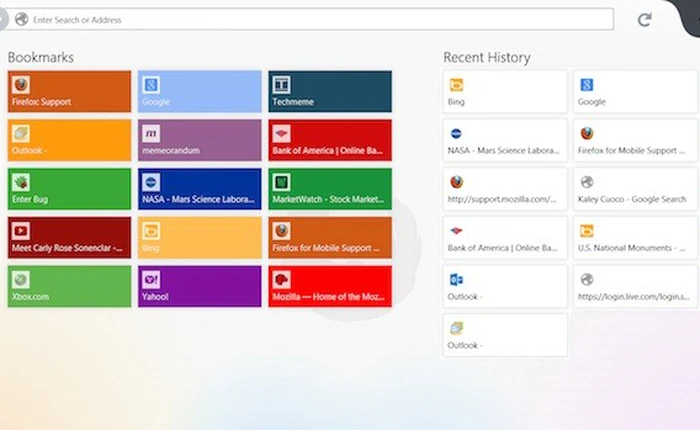Click the envelope Outlook icon in last history card
The image size is (700, 430).
(x=456, y=328)
